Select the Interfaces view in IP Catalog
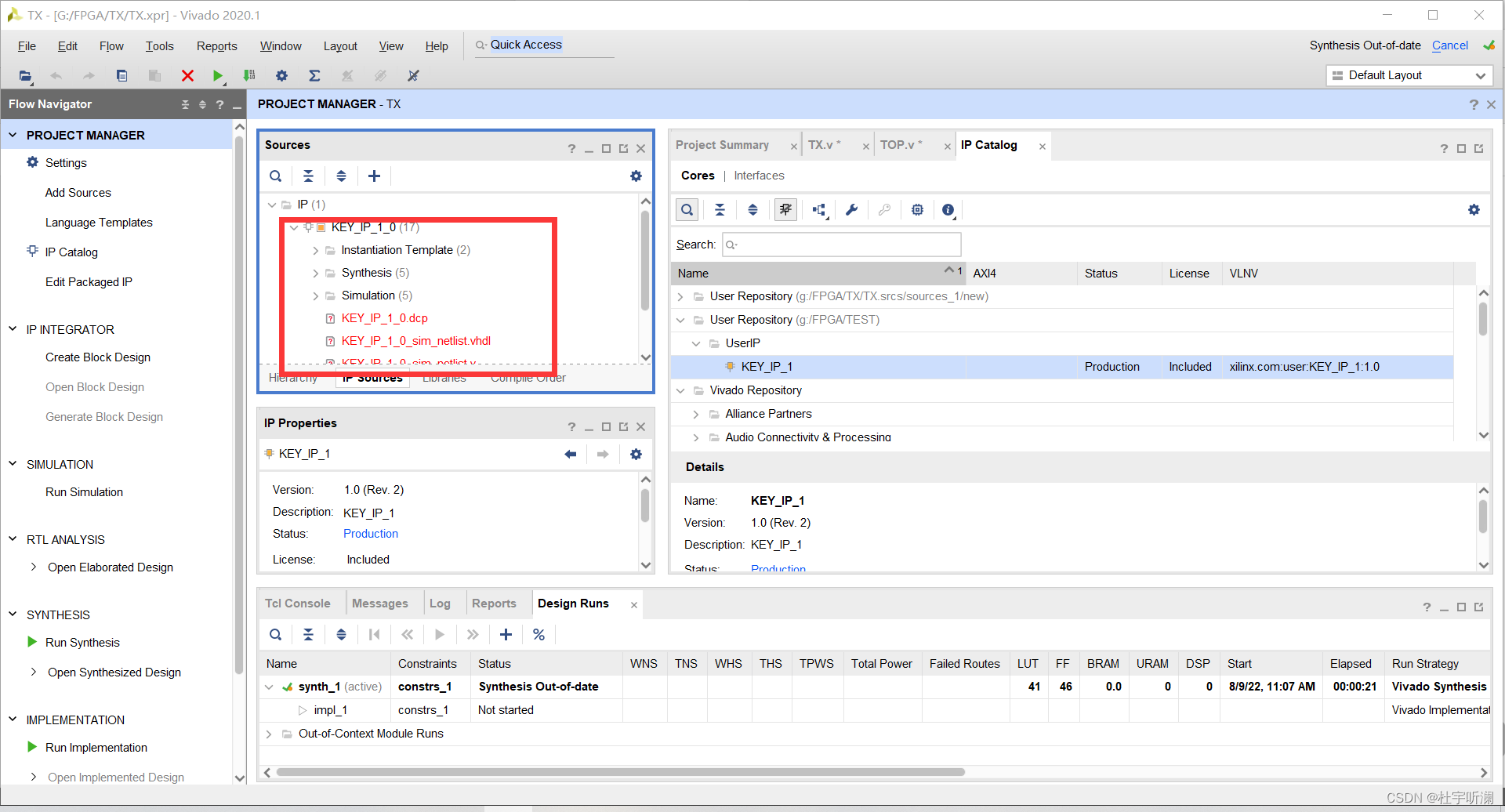Image resolution: width=1505 pixels, height=812 pixels. pyautogui.click(x=759, y=176)
